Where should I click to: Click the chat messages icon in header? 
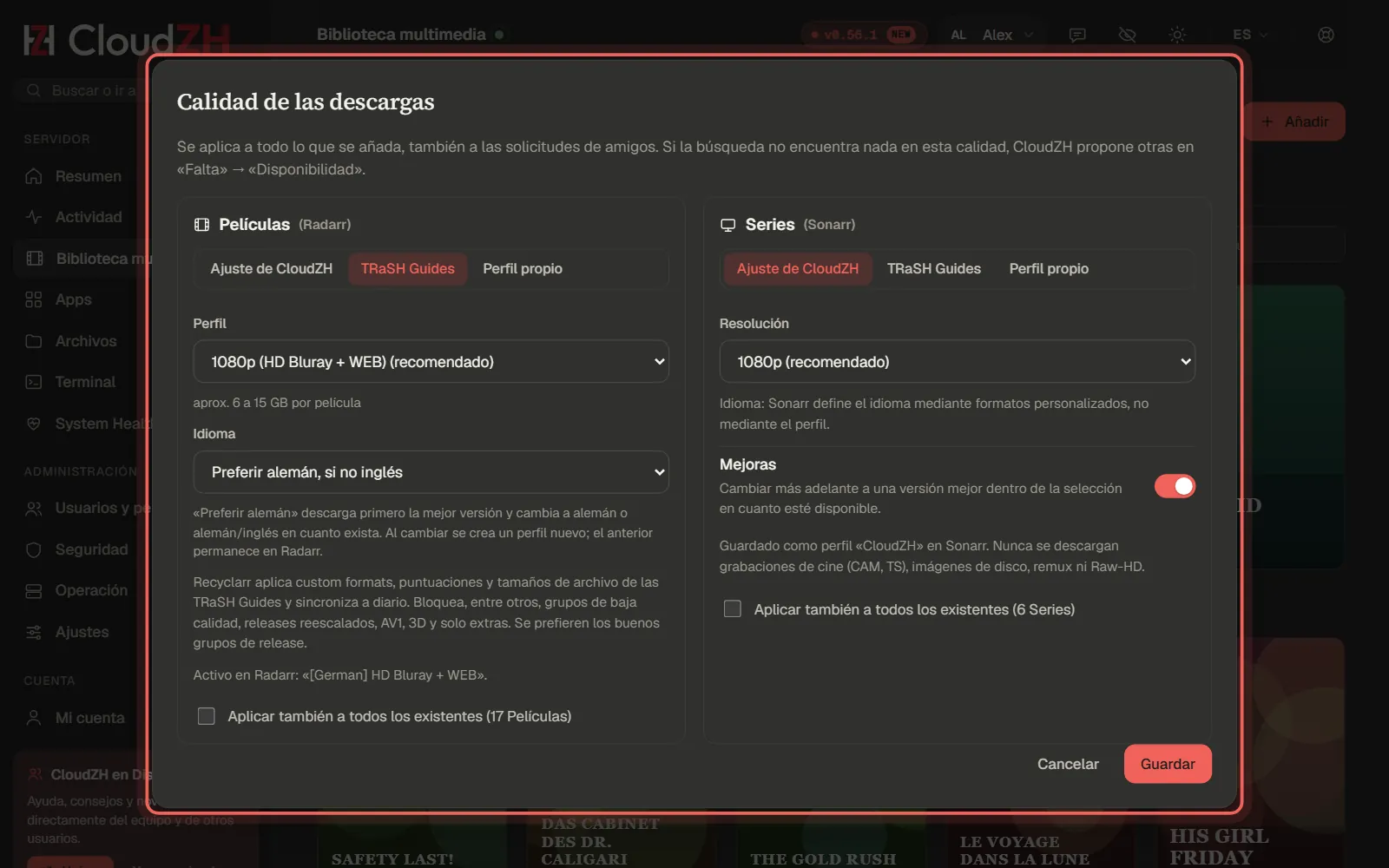pyautogui.click(x=1077, y=35)
